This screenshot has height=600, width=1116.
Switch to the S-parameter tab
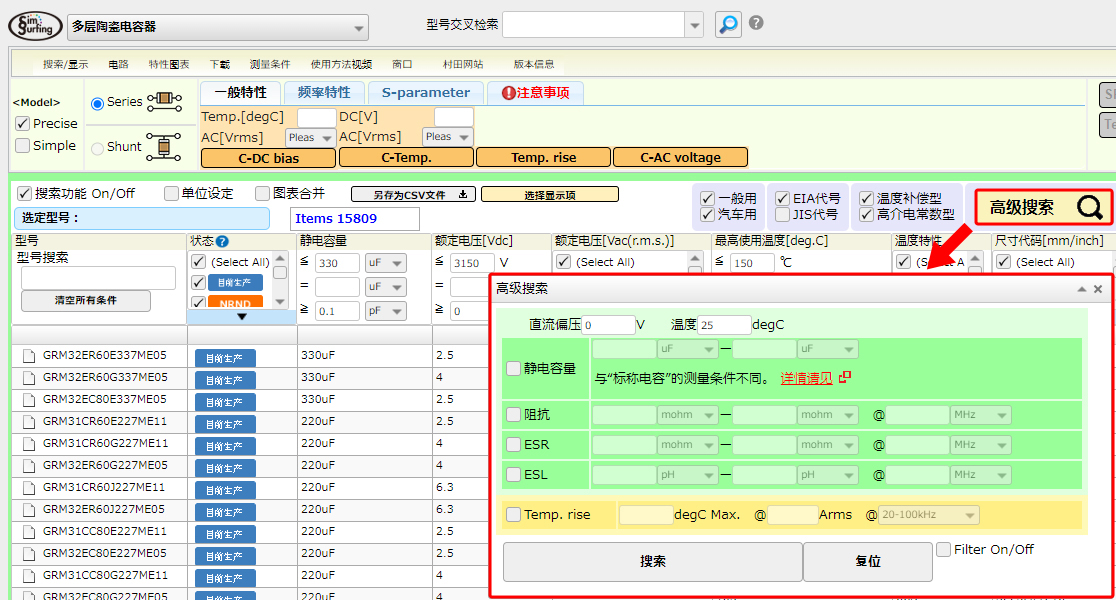coord(425,92)
